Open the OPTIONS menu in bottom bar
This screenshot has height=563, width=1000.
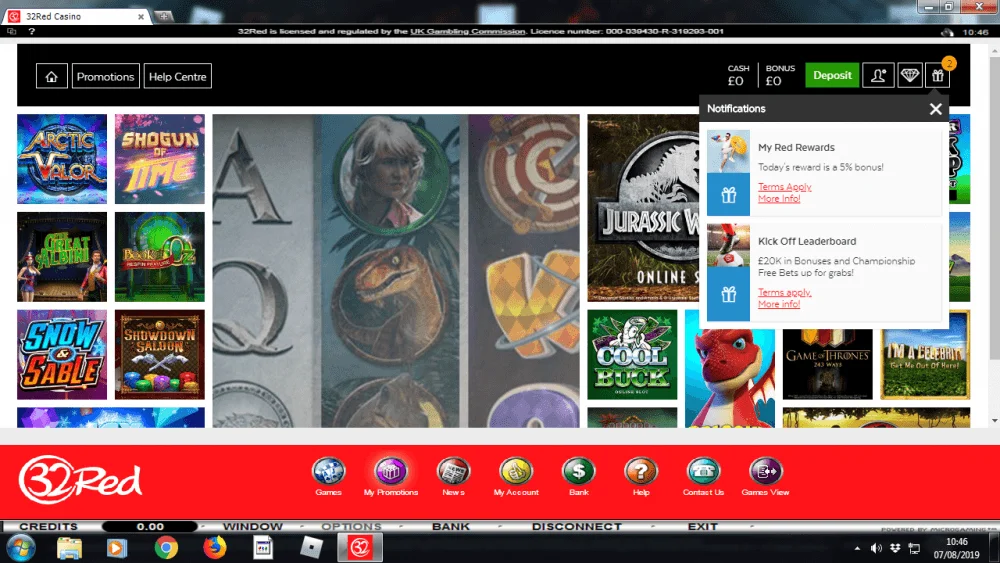[351, 527]
